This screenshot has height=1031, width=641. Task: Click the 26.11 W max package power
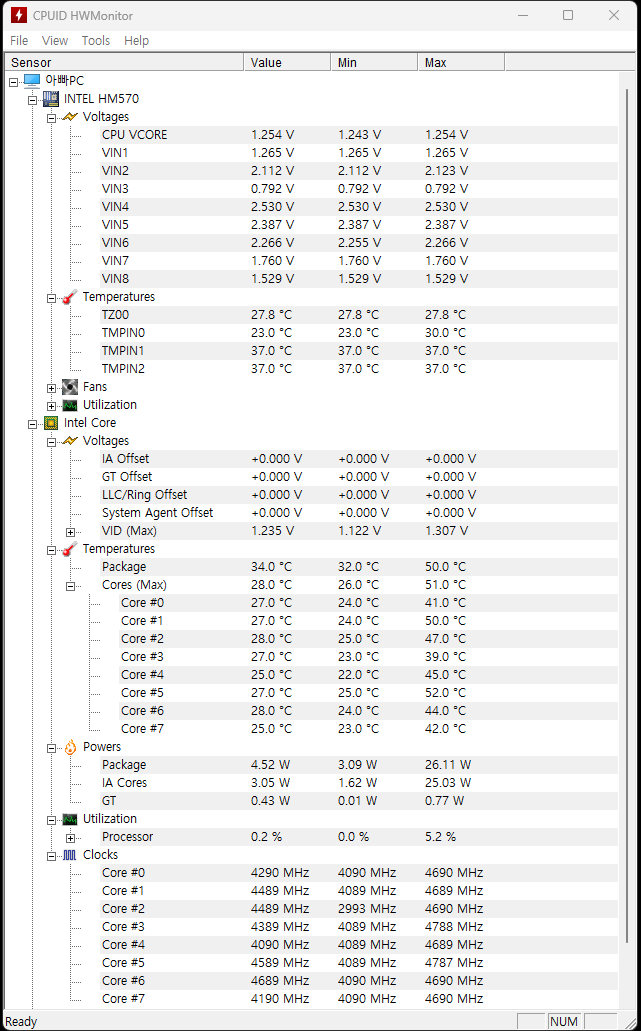tap(448, 765)
